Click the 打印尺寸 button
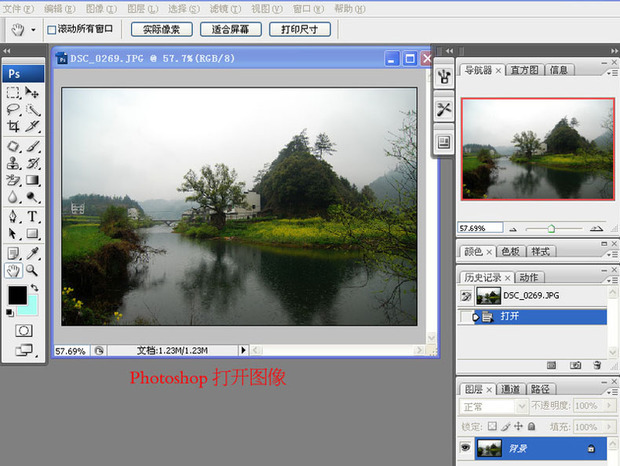The width and height of the screenshot is (620, 466). point(300,30)
